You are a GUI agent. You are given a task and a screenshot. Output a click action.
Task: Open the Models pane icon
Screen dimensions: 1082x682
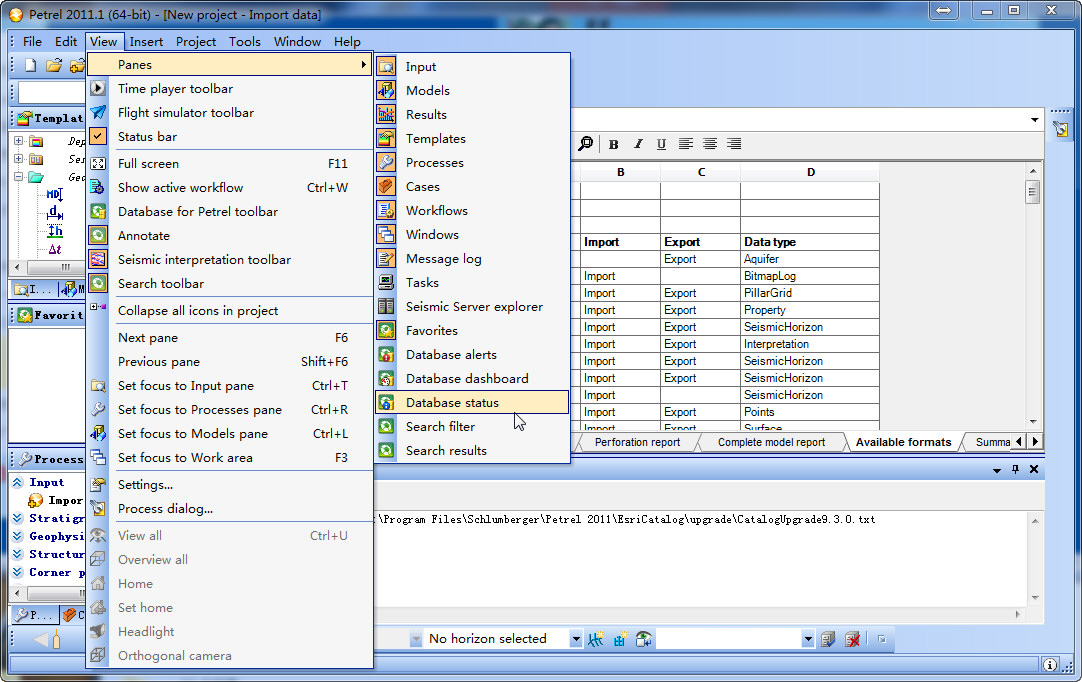(x=386, y=90)
